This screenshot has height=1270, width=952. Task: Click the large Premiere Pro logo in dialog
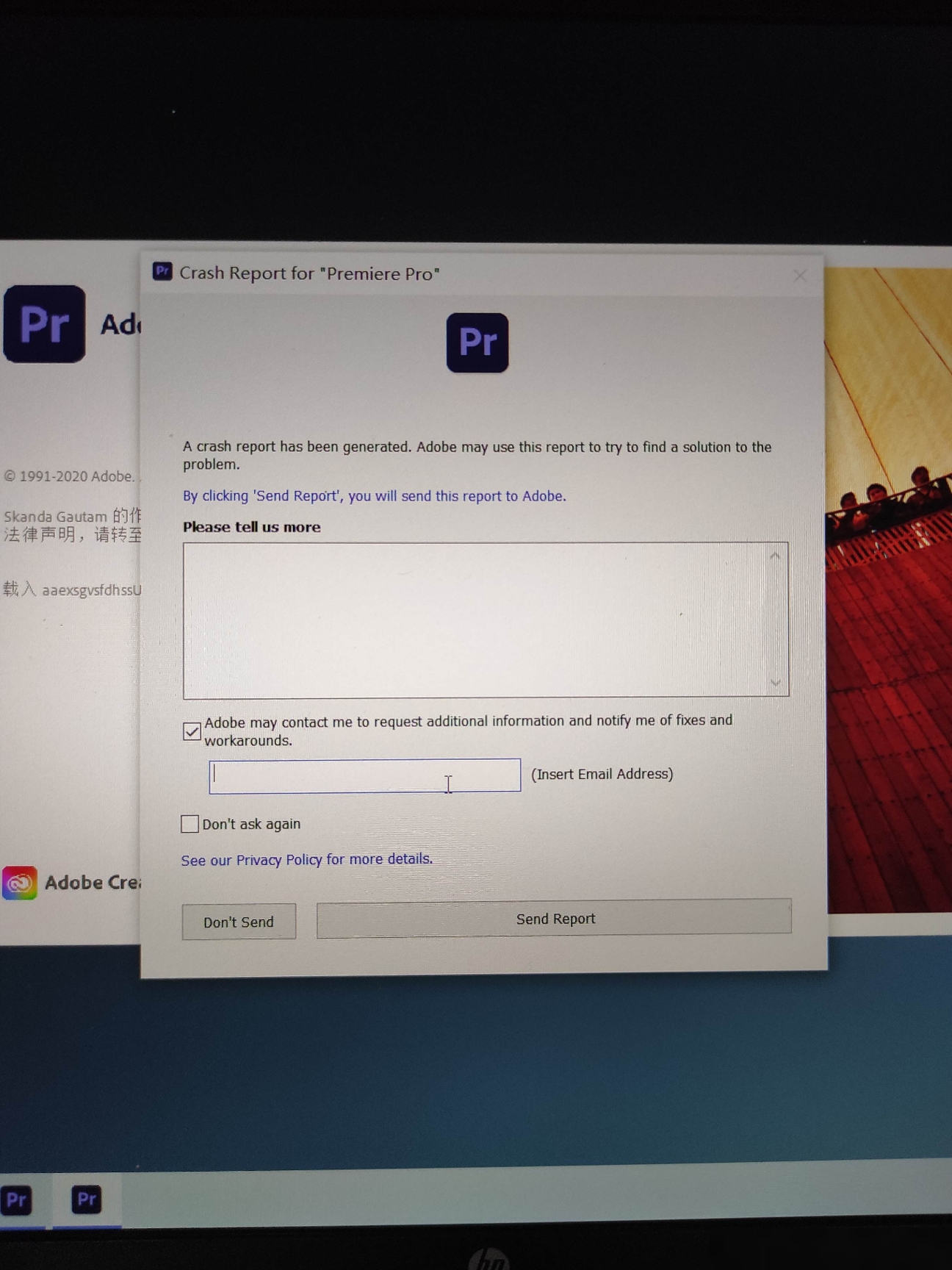477,342
